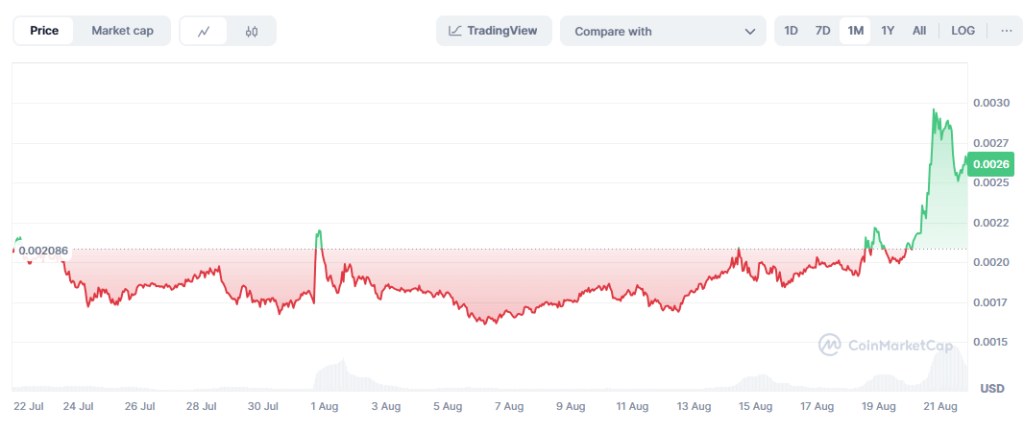1024x432 pixels.
Task: Click the 0.002086 baseline price label
Action: (42, 249)
